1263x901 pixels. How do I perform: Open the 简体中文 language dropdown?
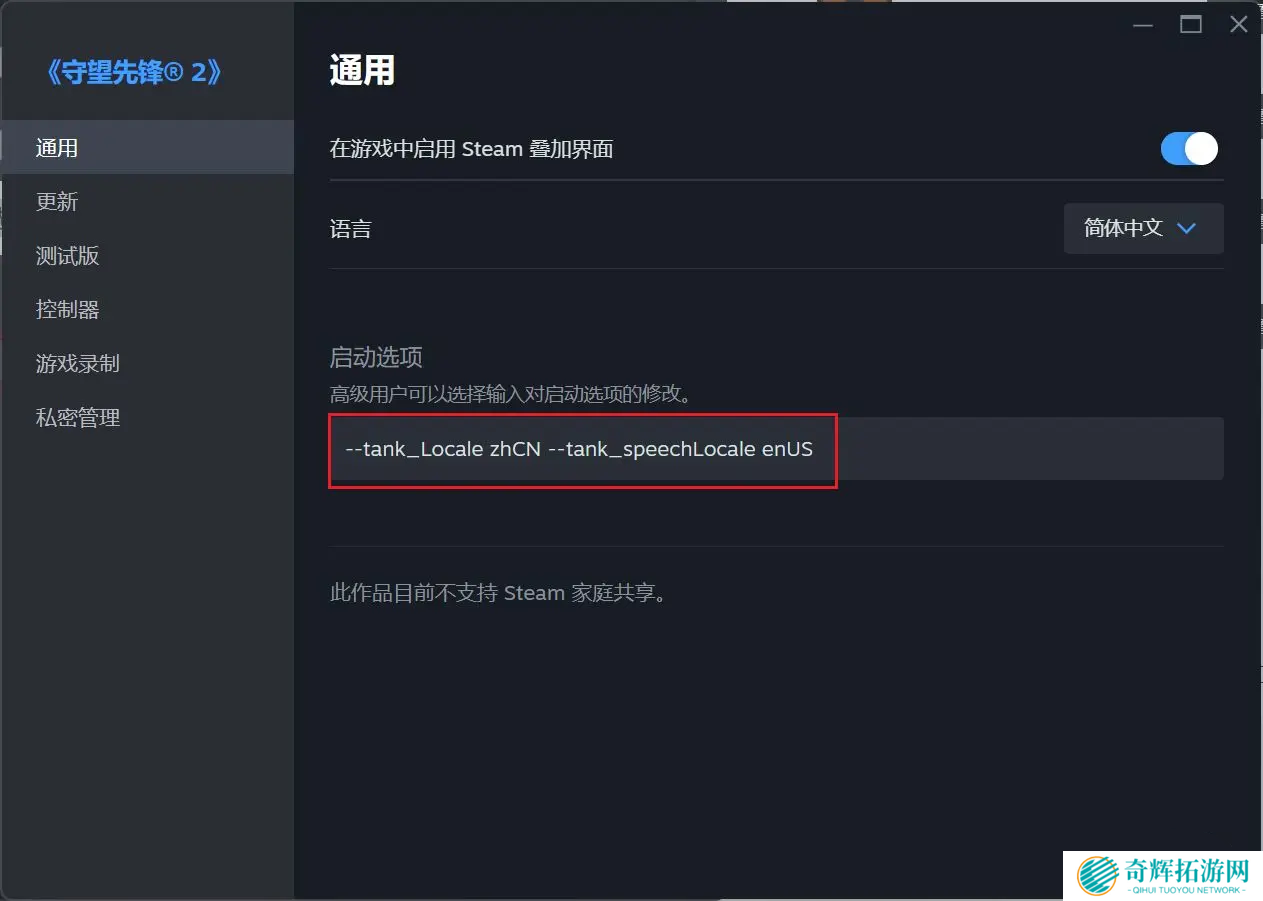[x=1143, y=228]
